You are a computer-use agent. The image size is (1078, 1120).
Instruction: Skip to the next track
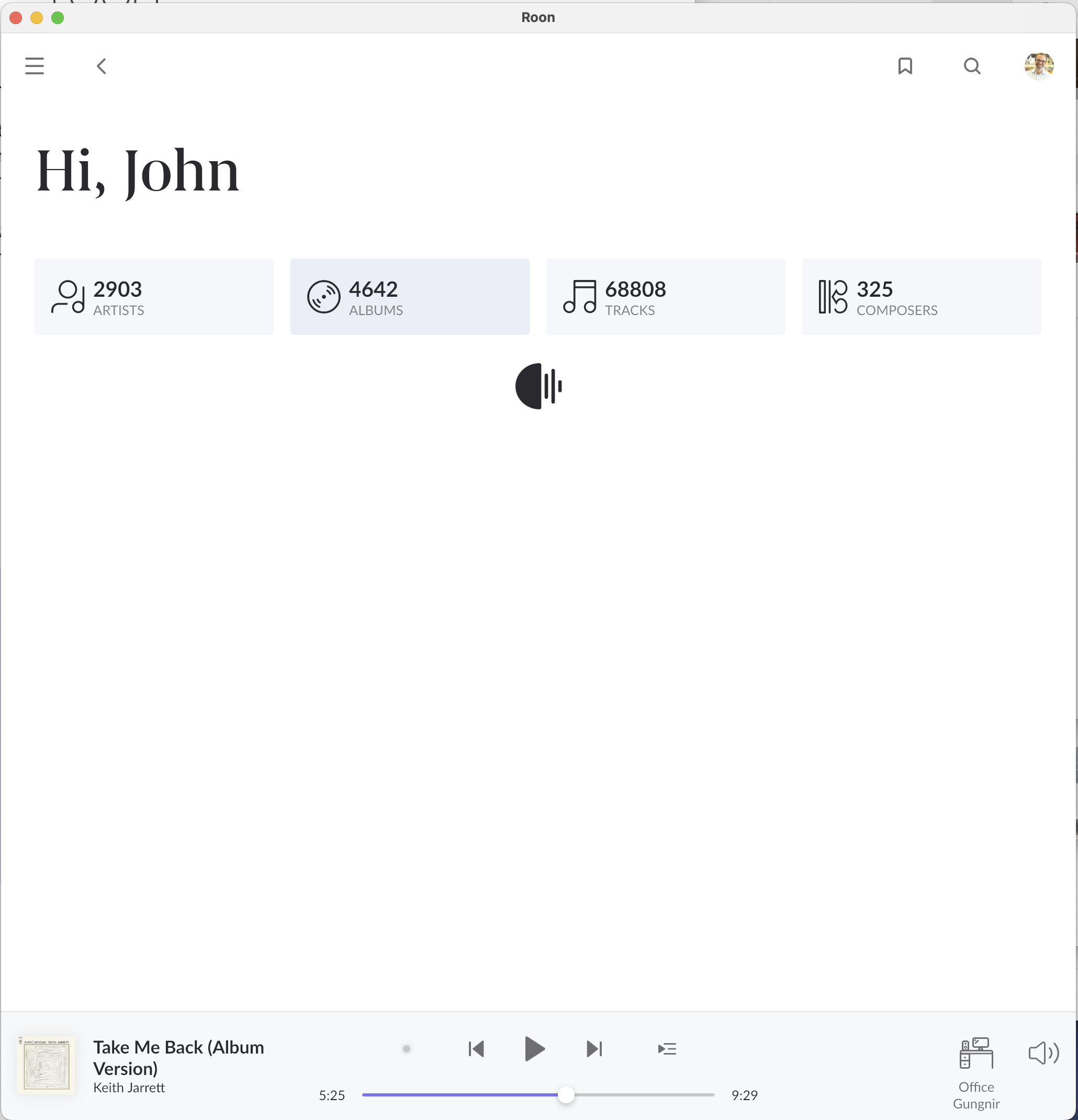point(594,1049)
